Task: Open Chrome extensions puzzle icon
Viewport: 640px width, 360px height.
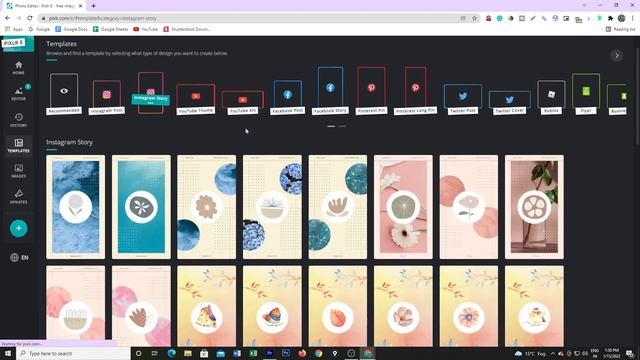Action: click(x=610, y=18)
